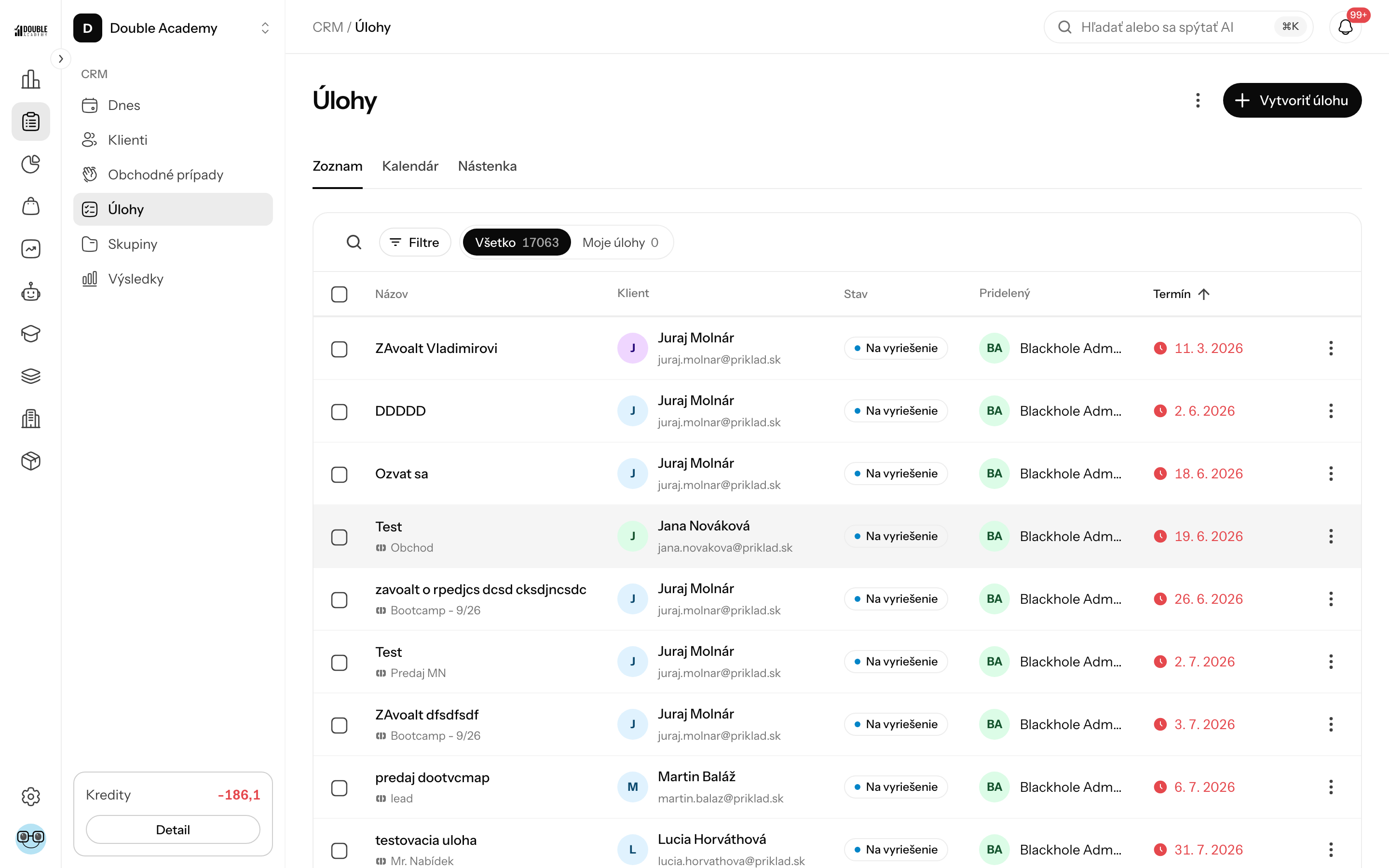This screenshot has height=868, width=1389.
Task: Switch to the Kalendár tab
Action: click(410, 166)
